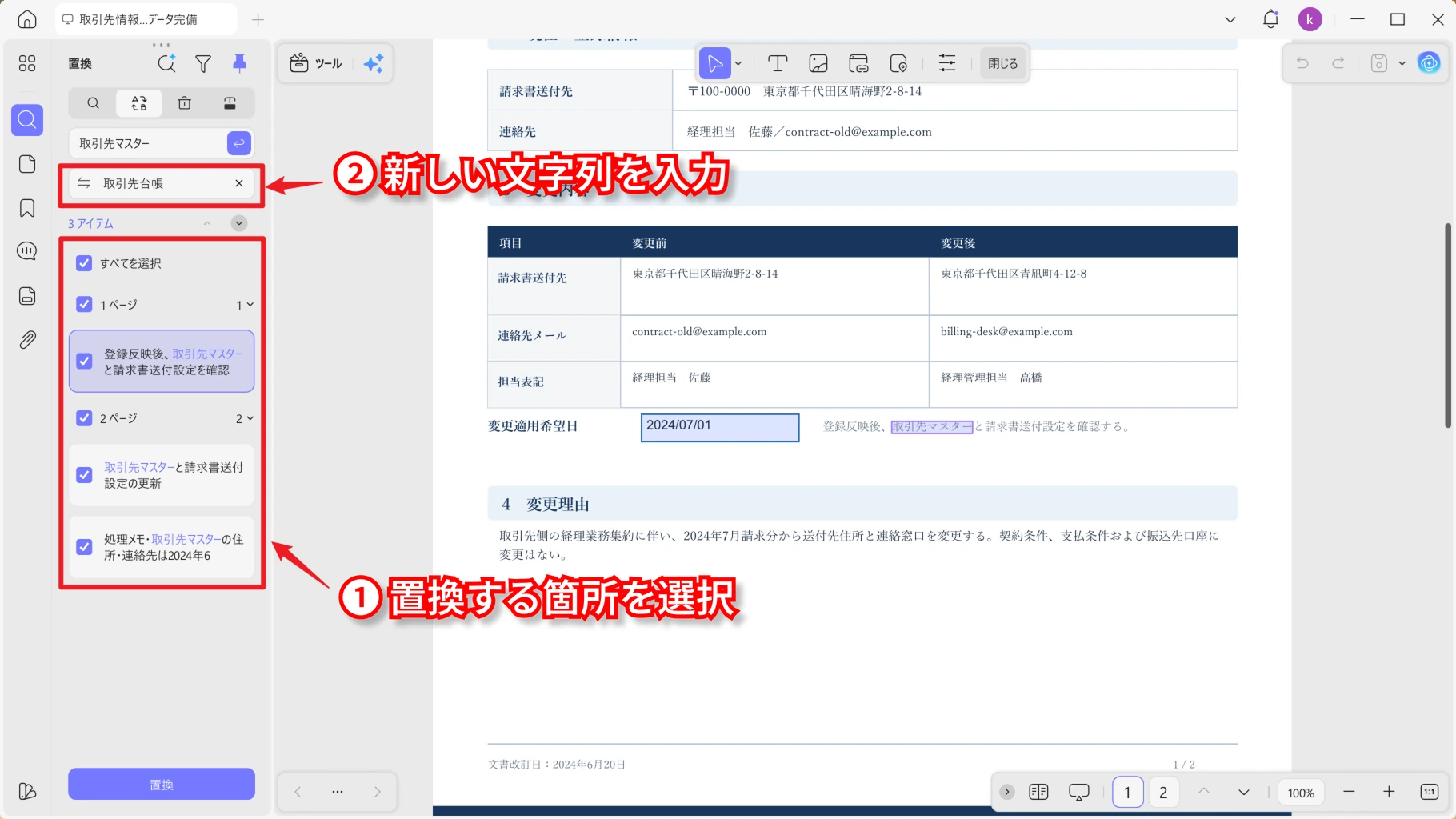1456x819 pixels.
Task: Switch to the replace mode icon tab
Action: [139, 103]
